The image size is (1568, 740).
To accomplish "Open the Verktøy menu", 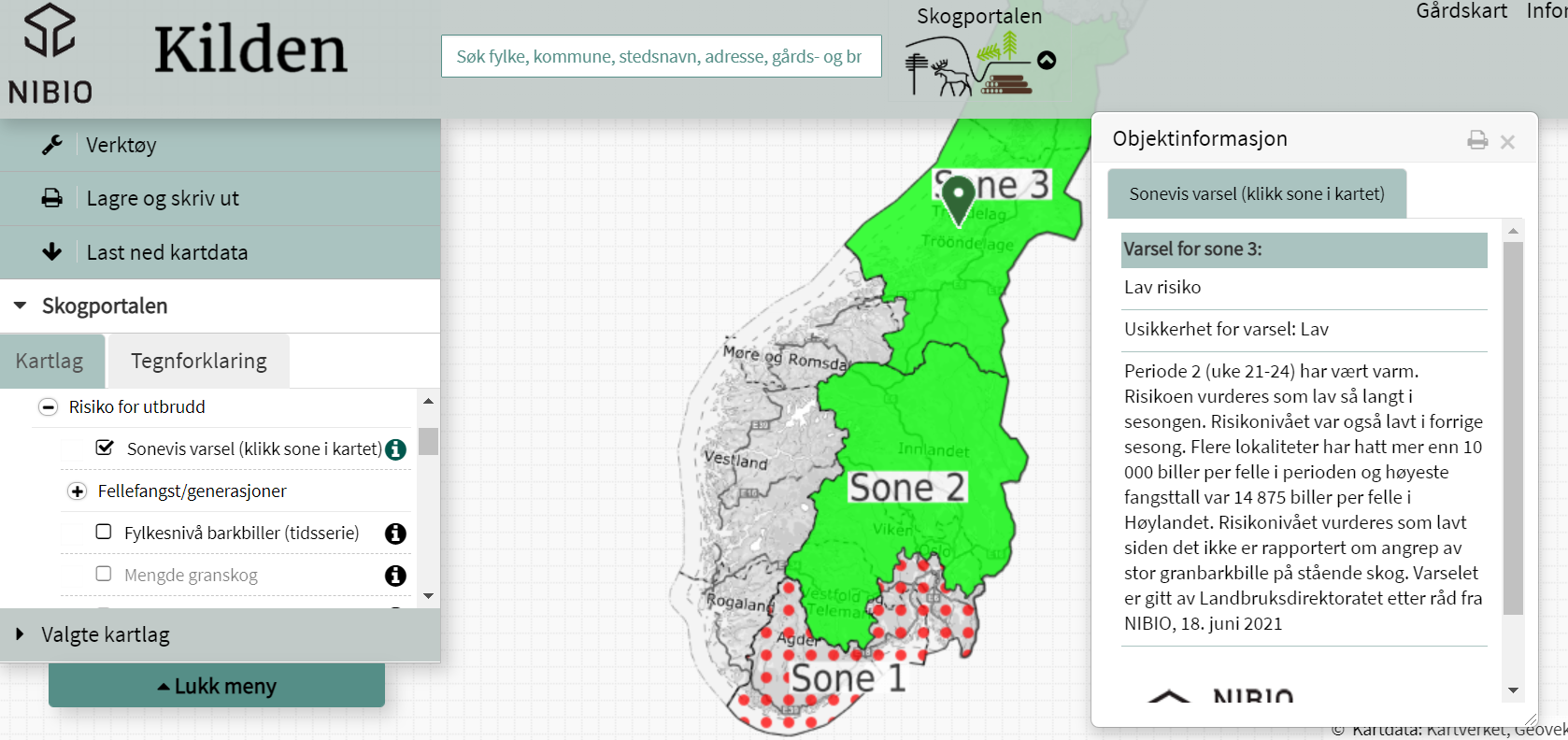I will point(220,145).
